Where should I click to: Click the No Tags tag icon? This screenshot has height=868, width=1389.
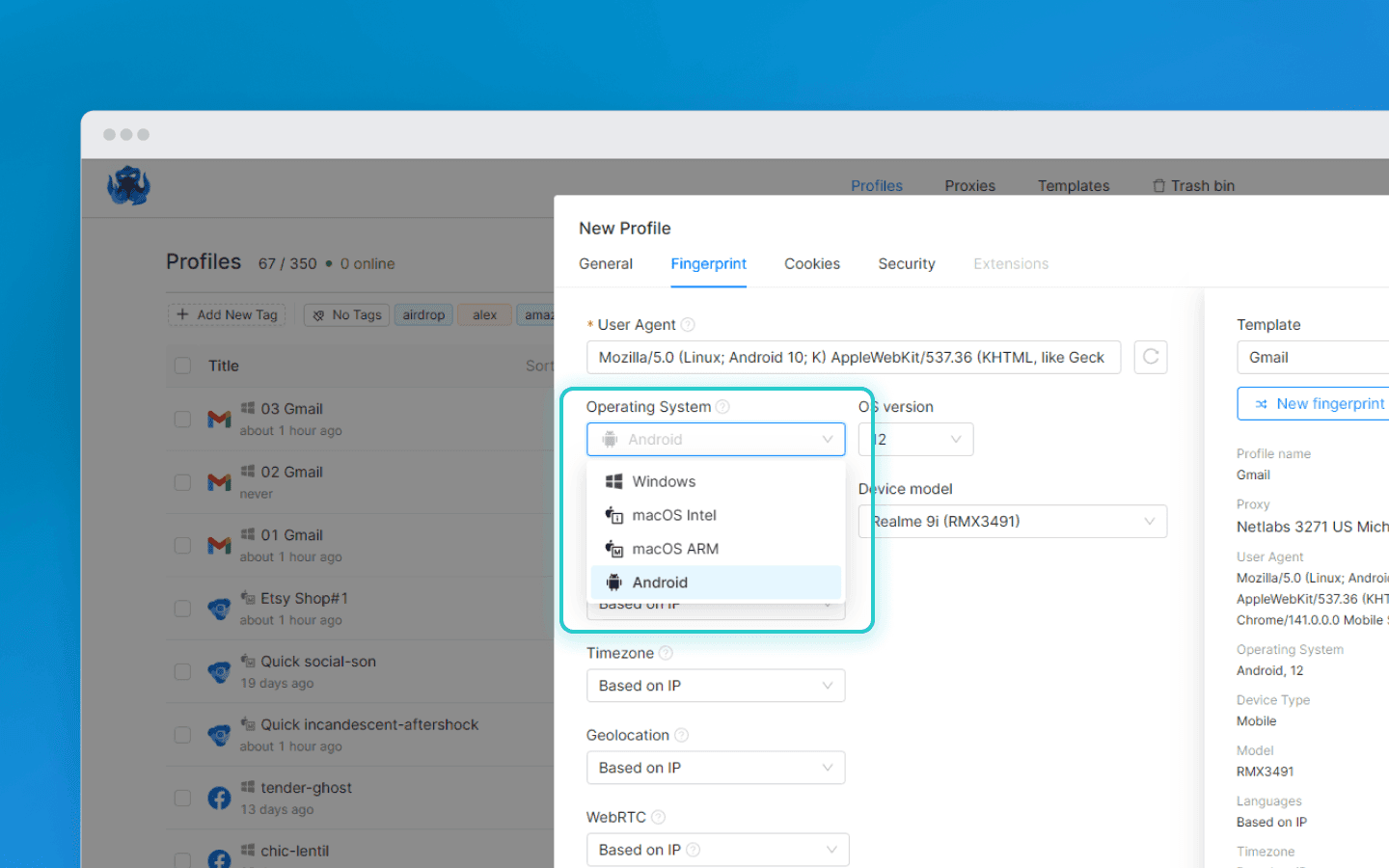(318, 315)
